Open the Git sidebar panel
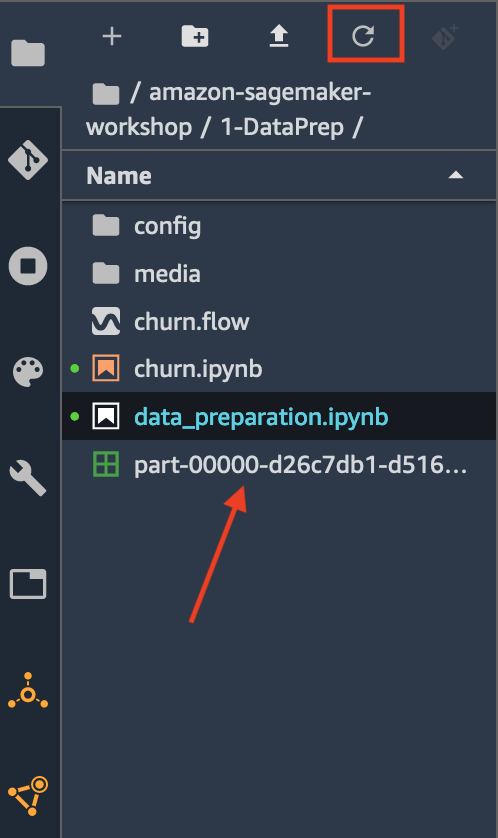 (28, 159)
